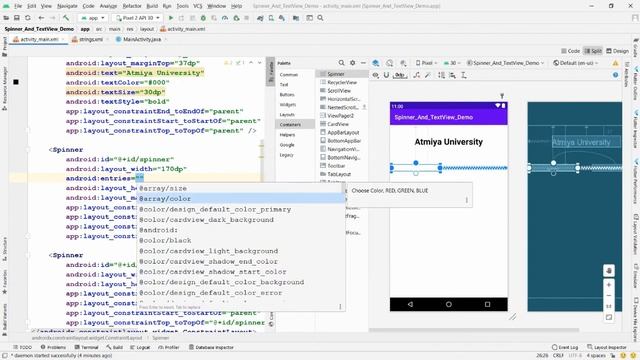The image size is (640, 360).
Task: Open the Problems tool window
Action: 53,347
